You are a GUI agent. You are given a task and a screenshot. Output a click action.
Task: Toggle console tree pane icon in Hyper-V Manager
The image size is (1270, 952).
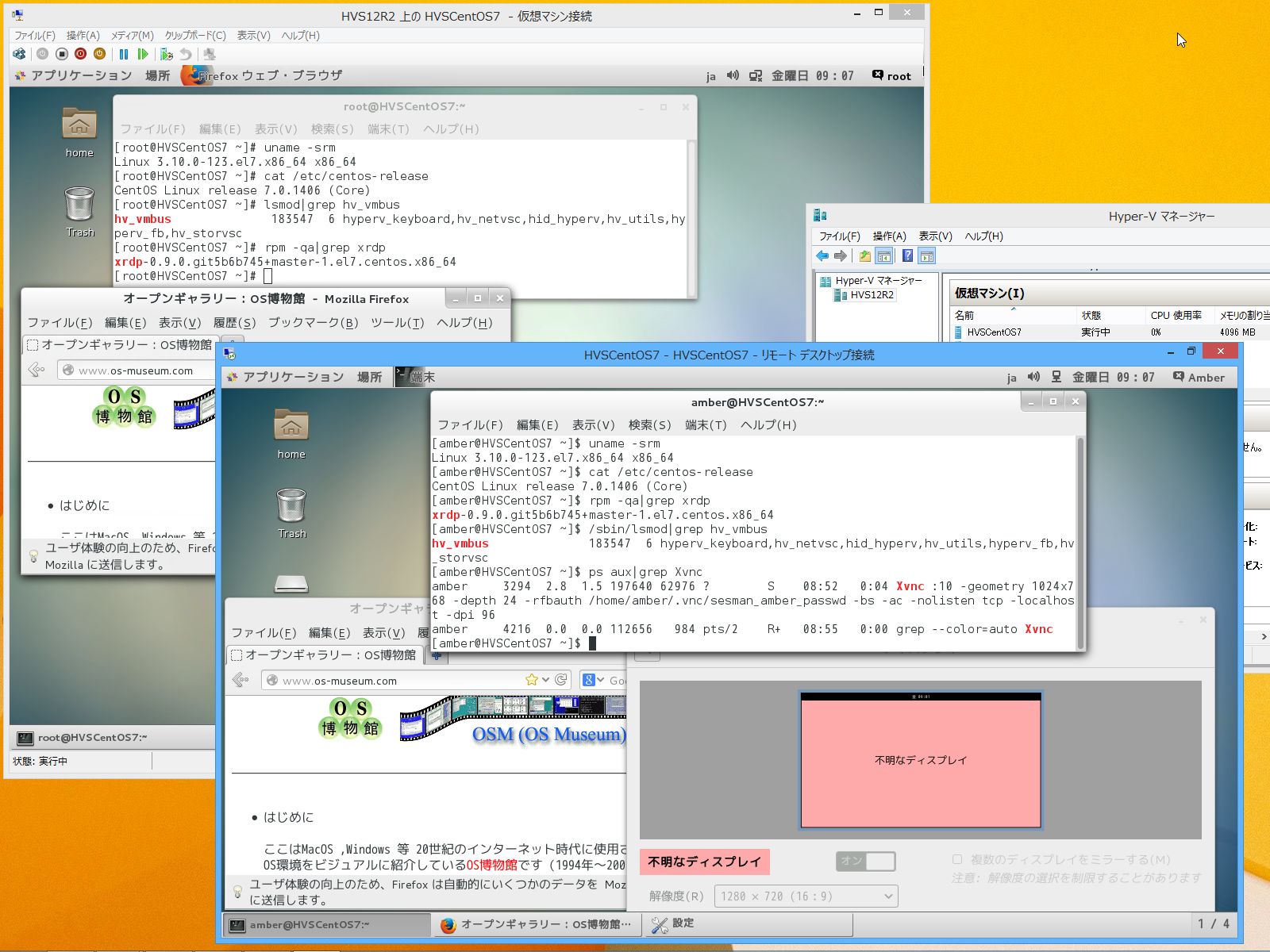(x=883, y=255)
